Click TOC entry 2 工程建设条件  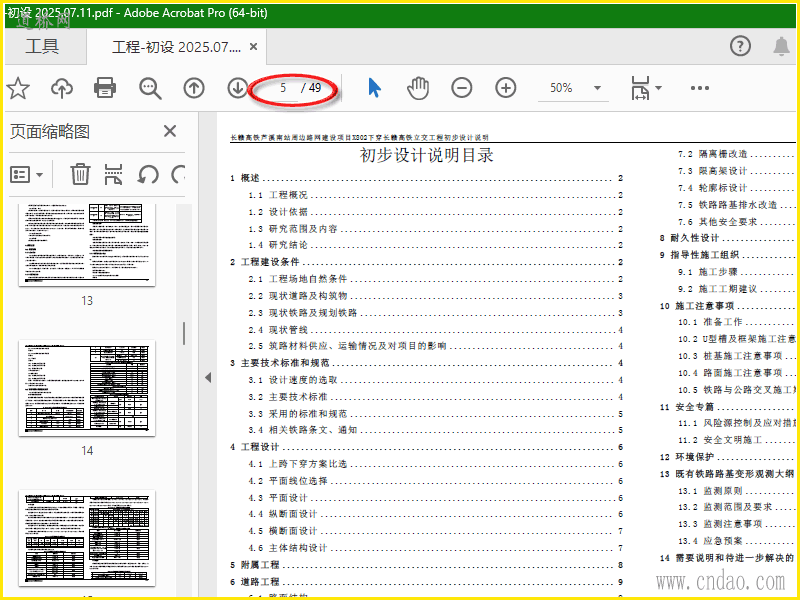[x=427, y=262]
